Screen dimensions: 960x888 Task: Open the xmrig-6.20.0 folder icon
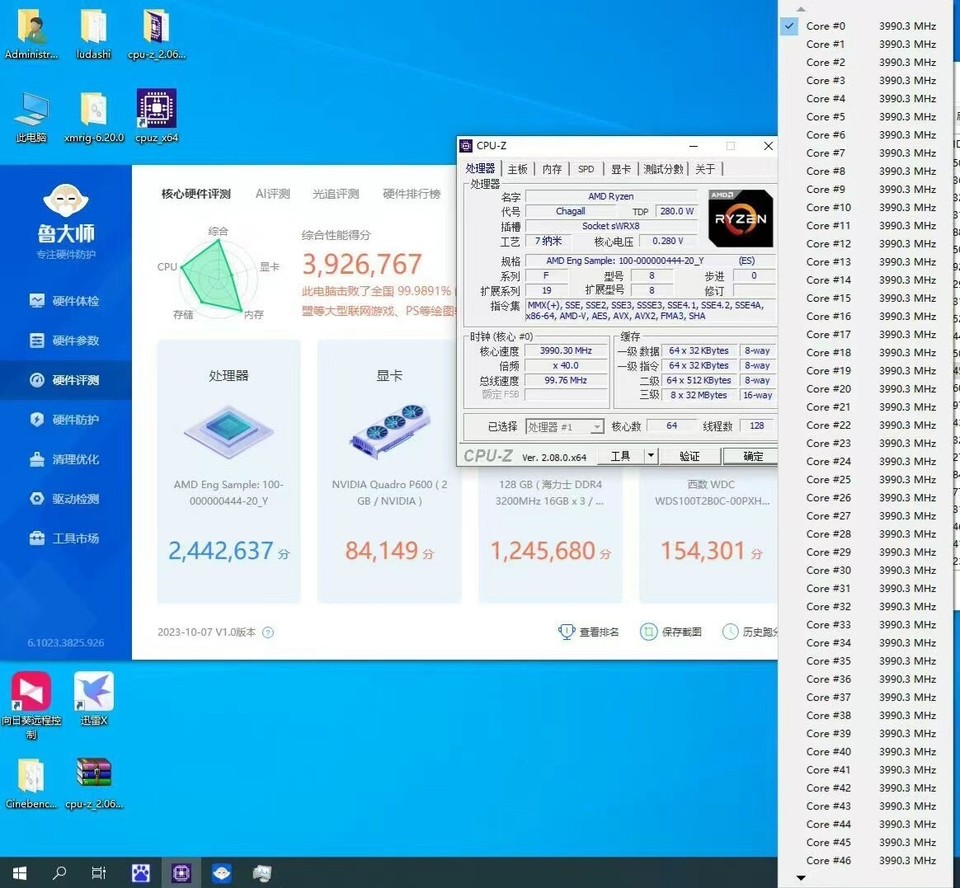(x=94, y=116)
